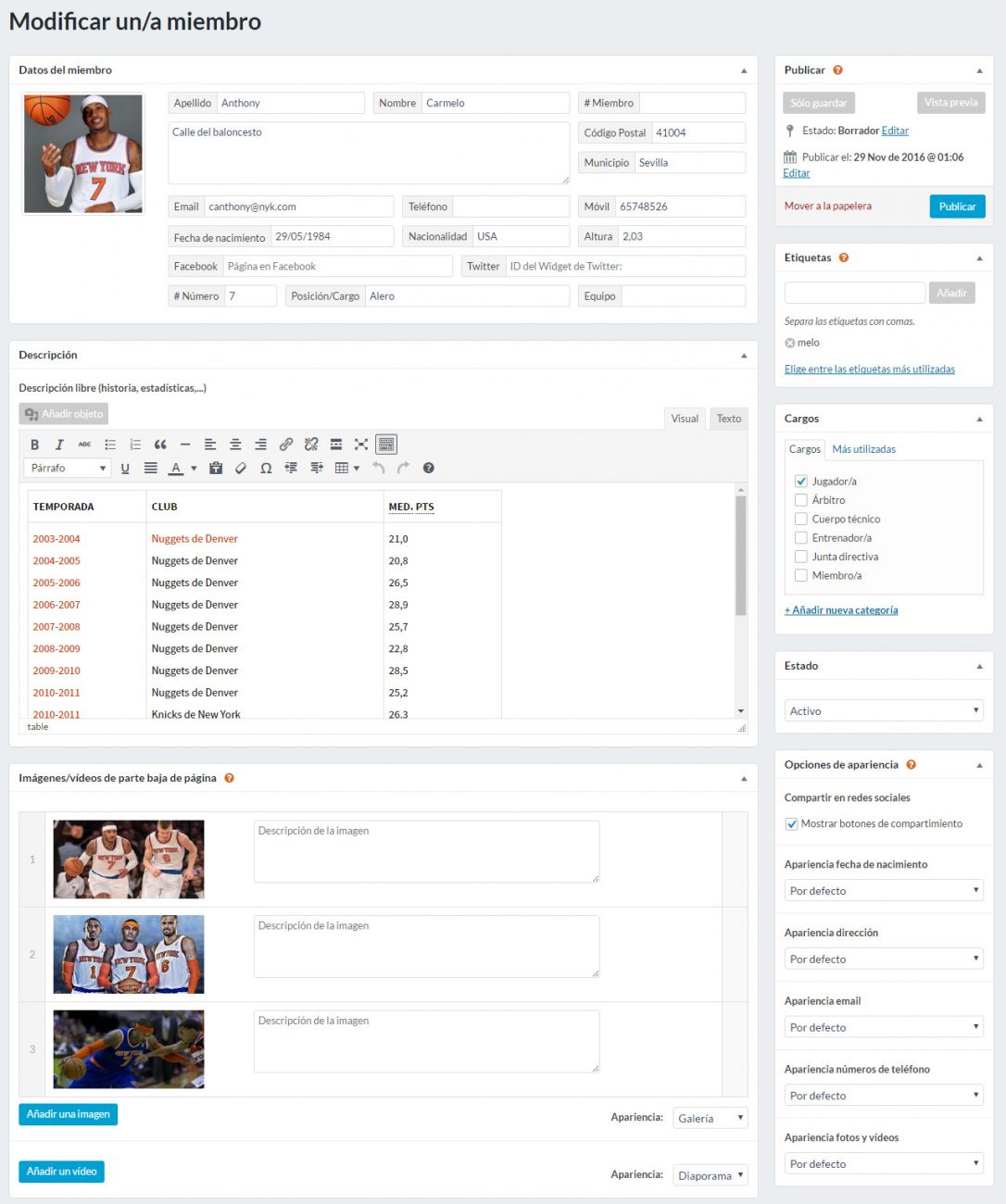Viewport: 1006px width, 1204px height.
Task: Switch to Texto editor tab
Action: (x=729, y=419)
